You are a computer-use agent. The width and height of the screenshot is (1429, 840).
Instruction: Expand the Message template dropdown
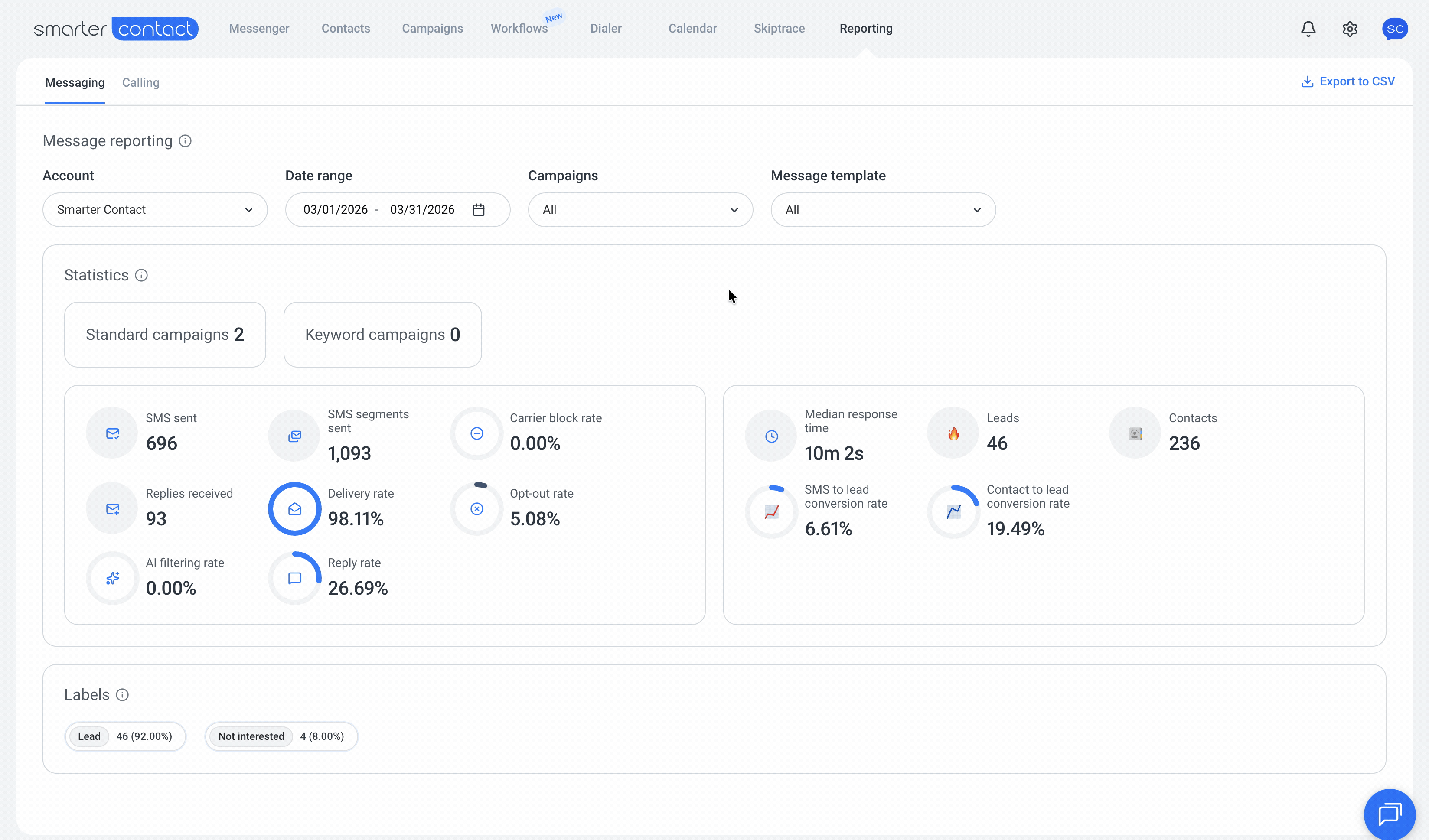coord(883,210)
